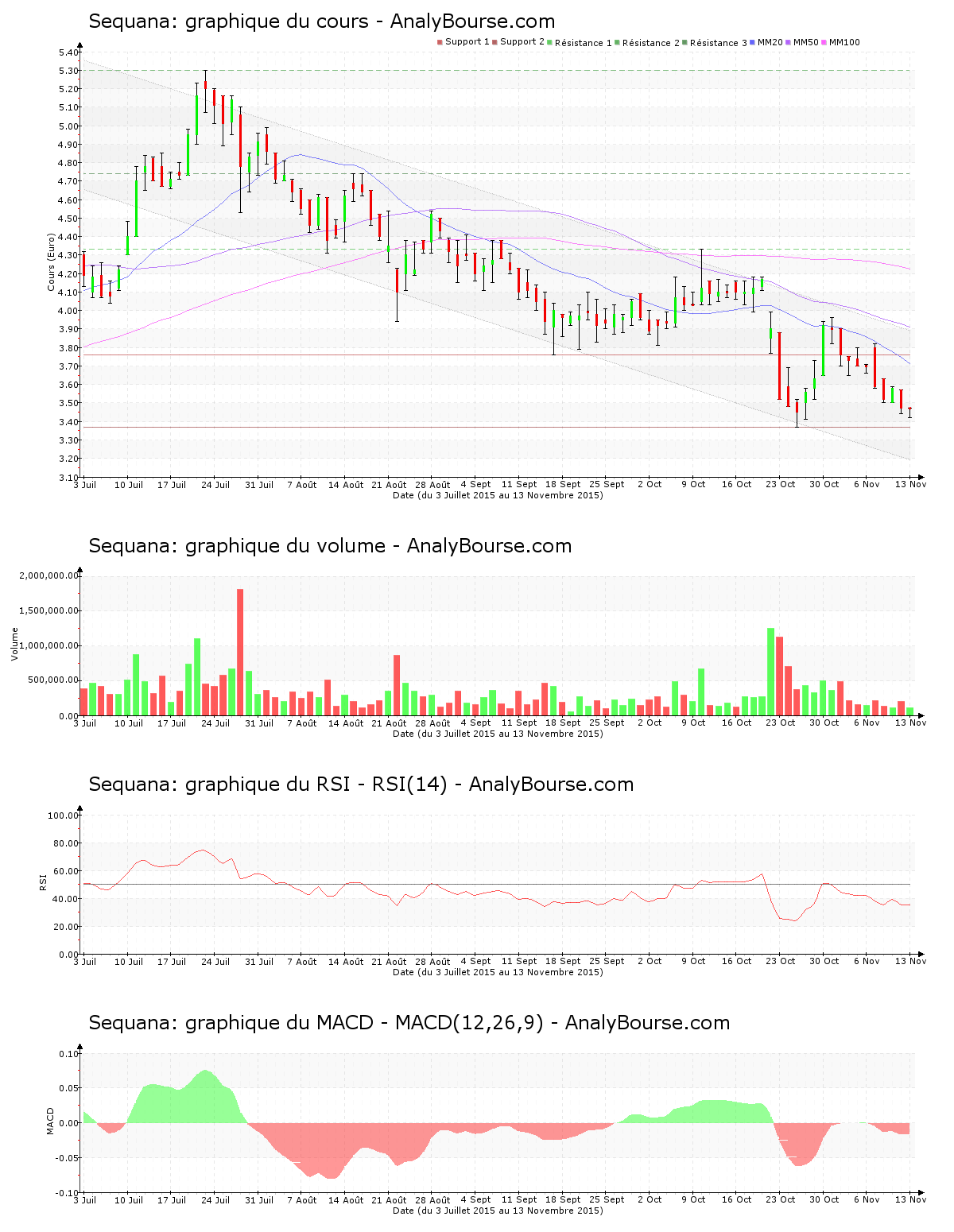Click '24 Juillet' on the price chart x-axis
The height and width of the screenshot is (1232, 954).
(x=215, y=484)
